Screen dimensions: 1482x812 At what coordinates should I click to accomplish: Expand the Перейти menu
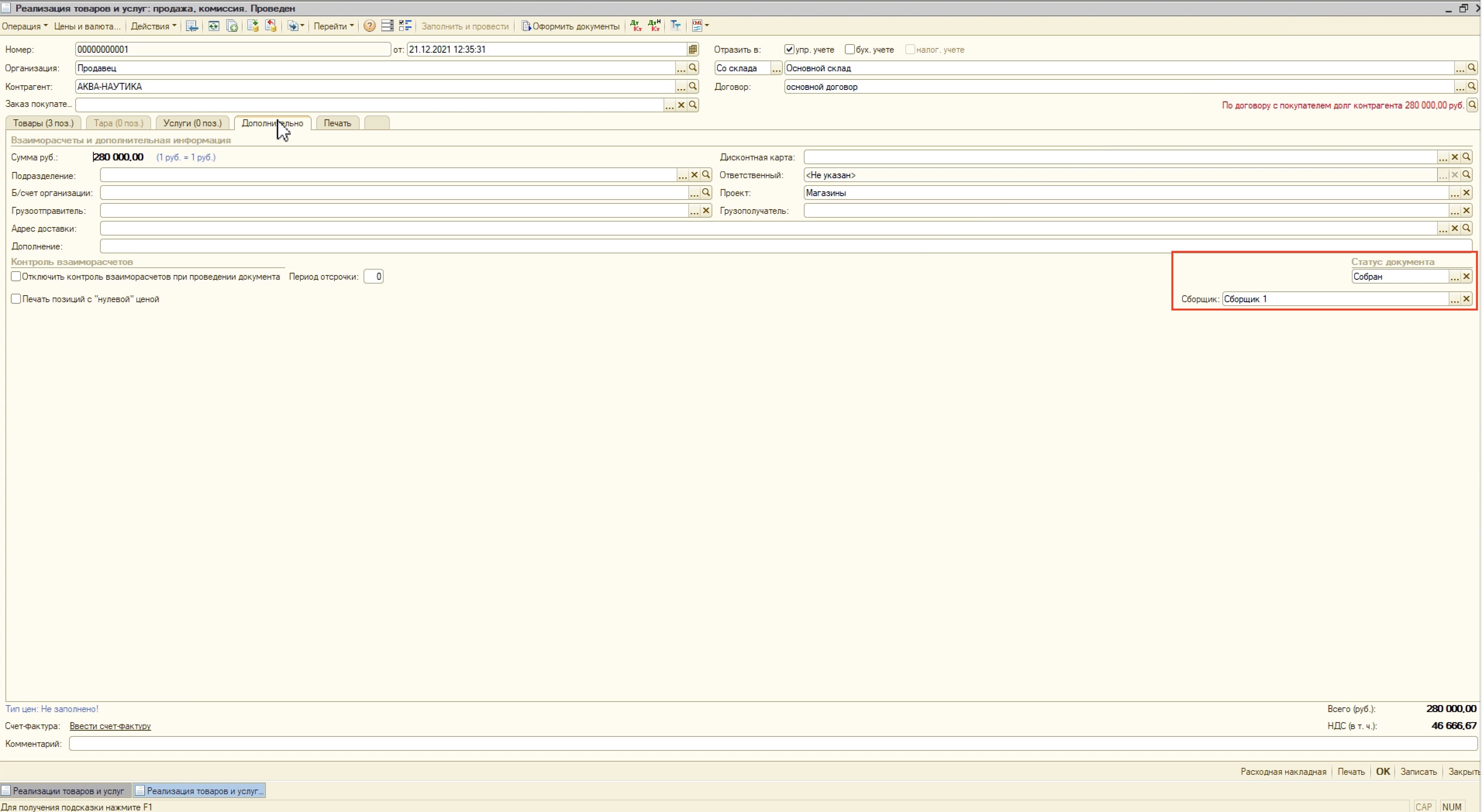(x=333, y=26)
